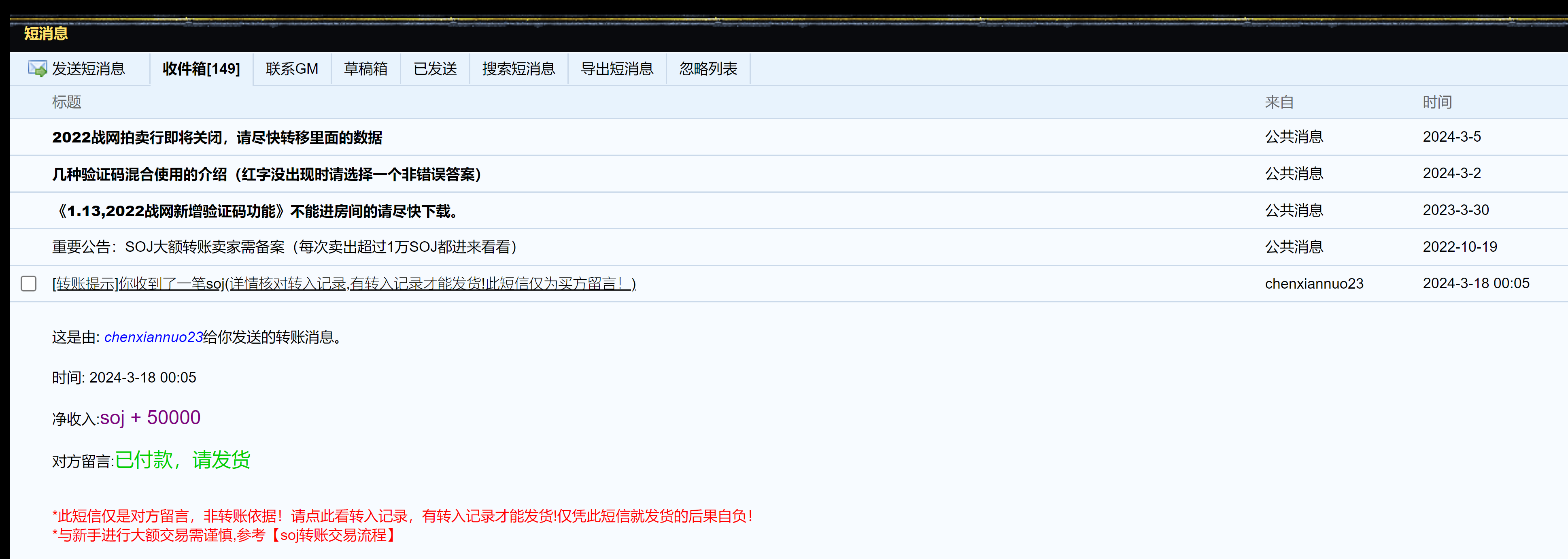
Task: Go to 搜索短消息 search tab
Action: [518, 69]
